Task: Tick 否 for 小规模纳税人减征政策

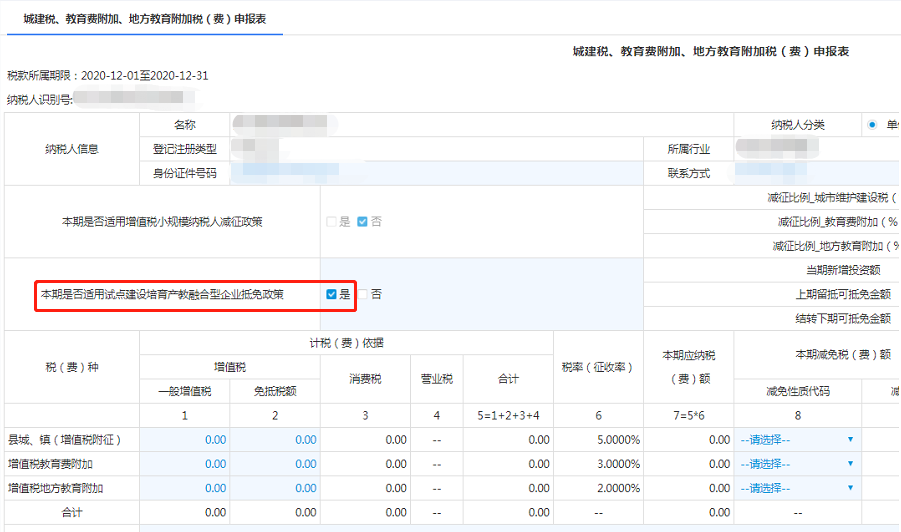Action: point(363,222)
